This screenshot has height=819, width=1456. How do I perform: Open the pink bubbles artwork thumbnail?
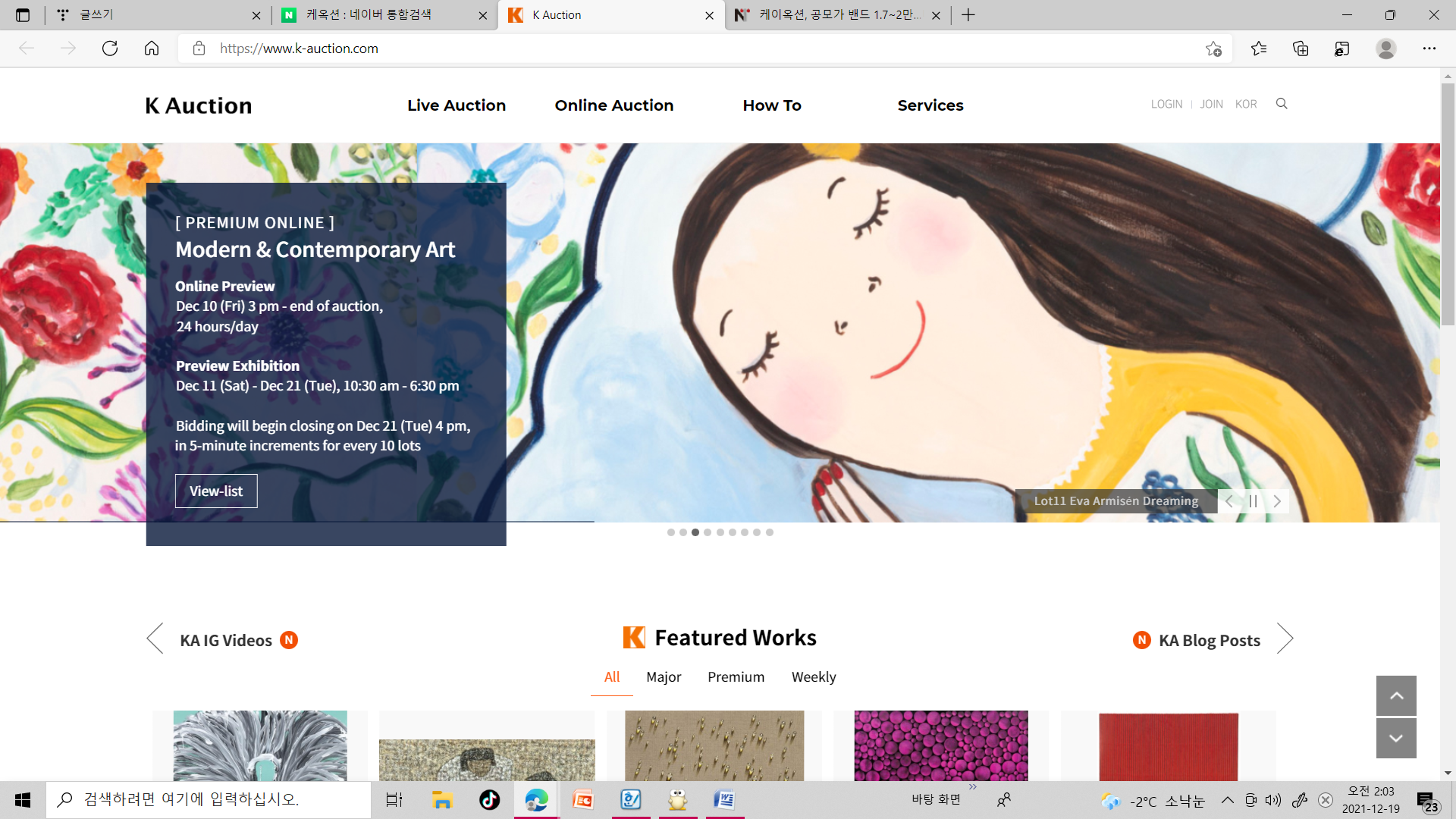[941, 746]
